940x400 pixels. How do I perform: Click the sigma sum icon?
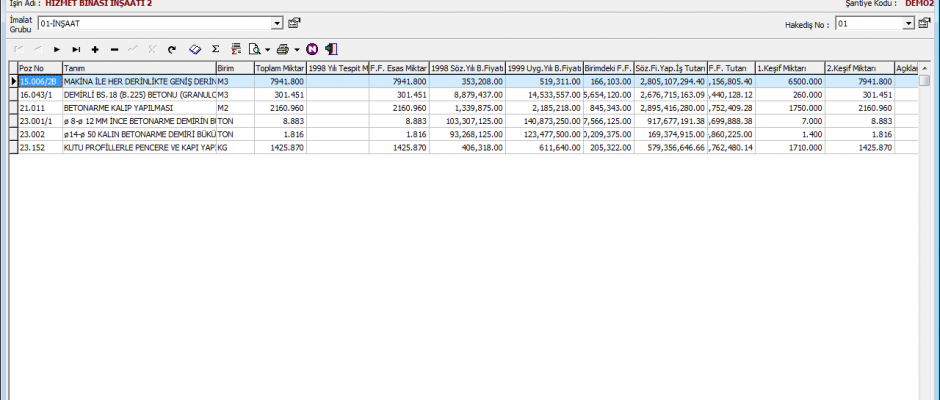coord(215,48)
